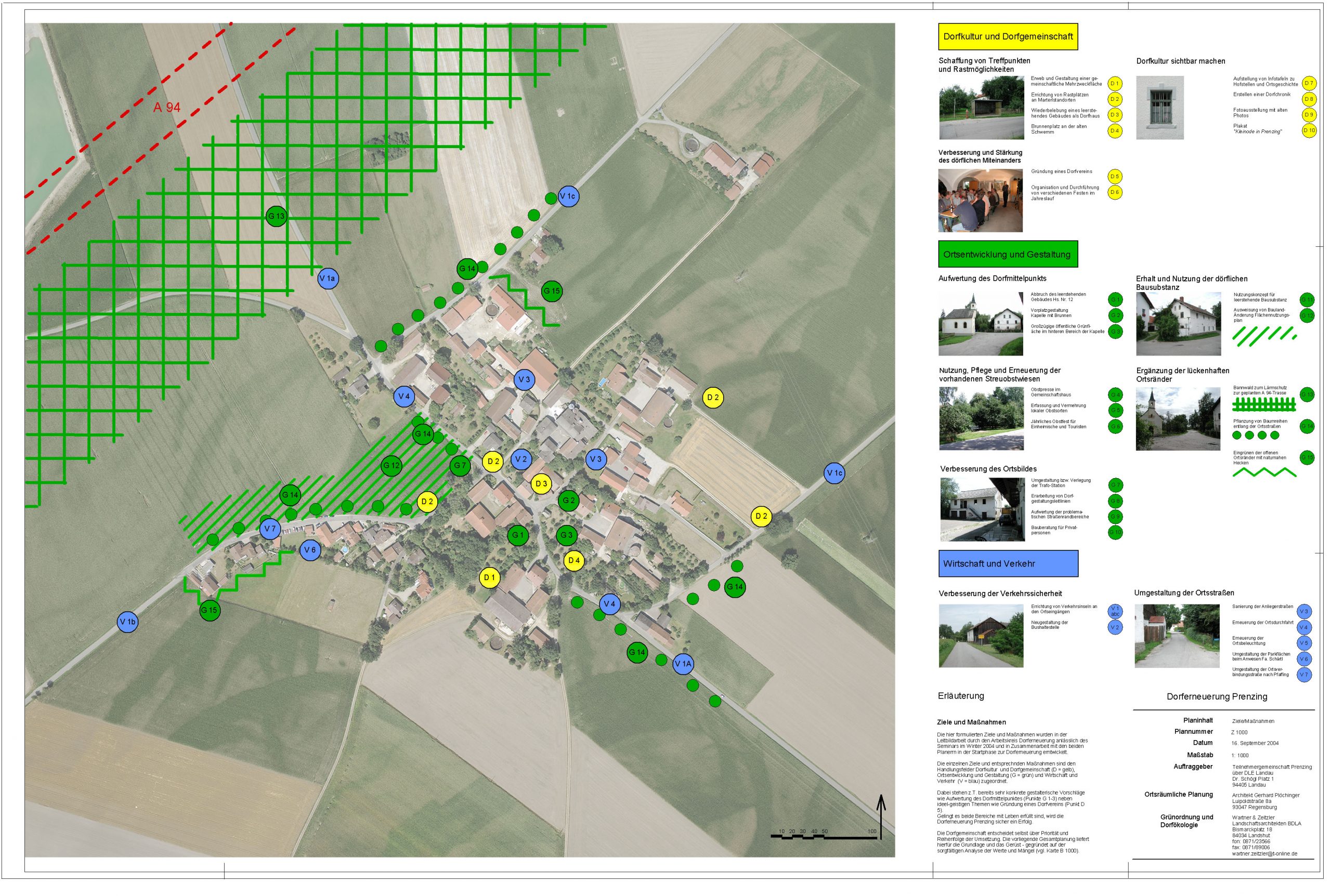Image resolution: width=1331 pixels, height=896 pixels.
Task: Click the red A 94 label
Action: click(x=167, y=108)
